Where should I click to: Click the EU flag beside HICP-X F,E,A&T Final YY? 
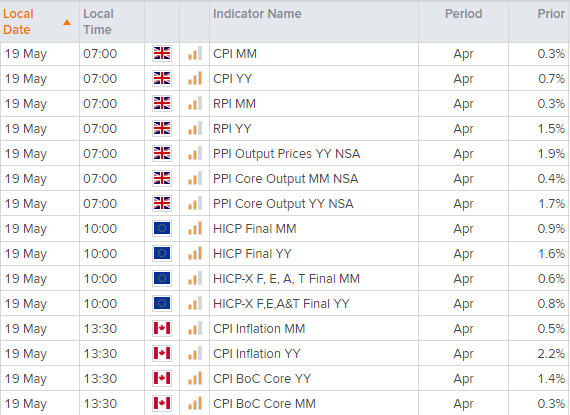coord(162,303)
